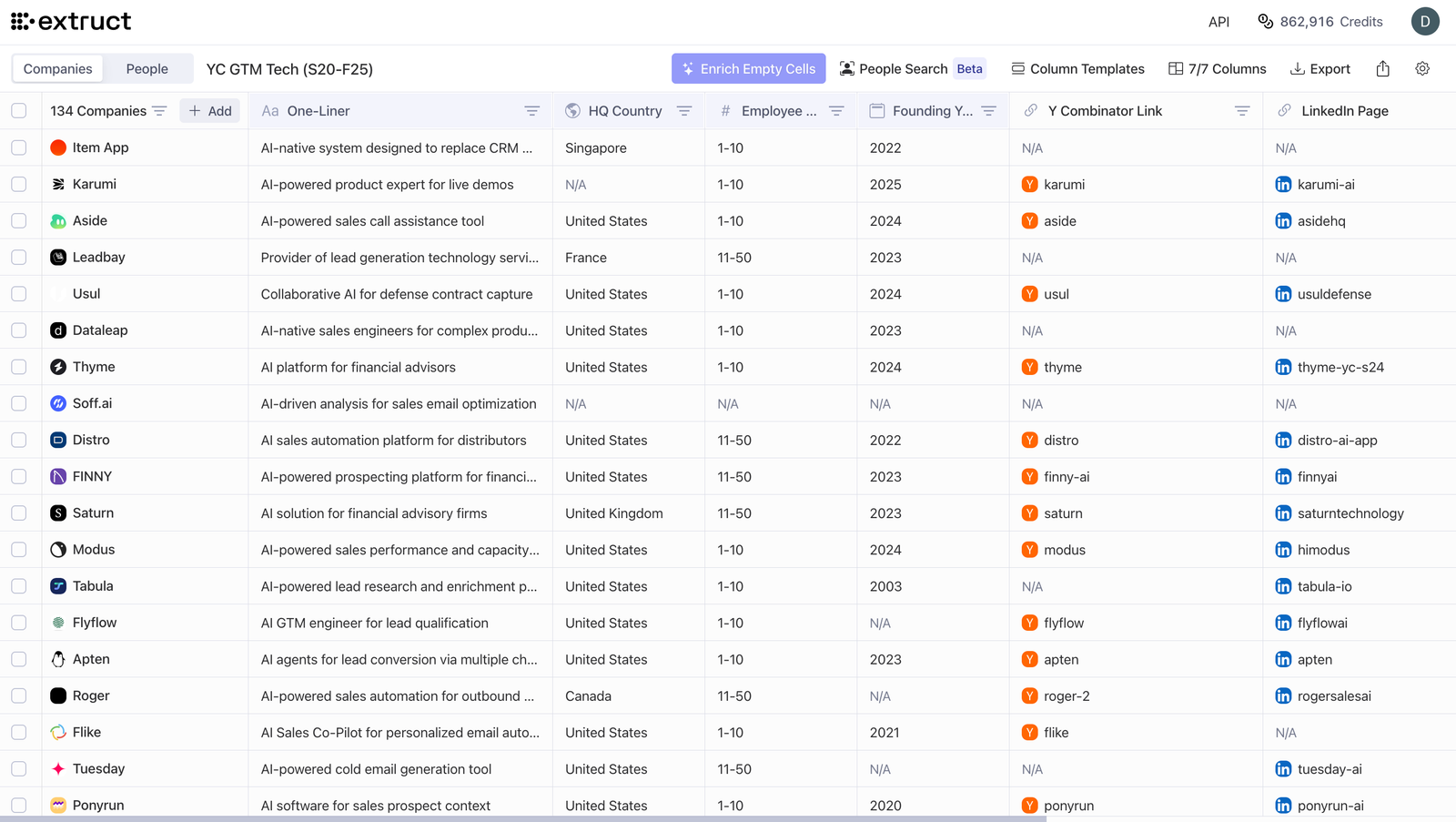Switch to the People tab
The height and width of the screenshot is (822, 1456).
(x=147, y=68)
